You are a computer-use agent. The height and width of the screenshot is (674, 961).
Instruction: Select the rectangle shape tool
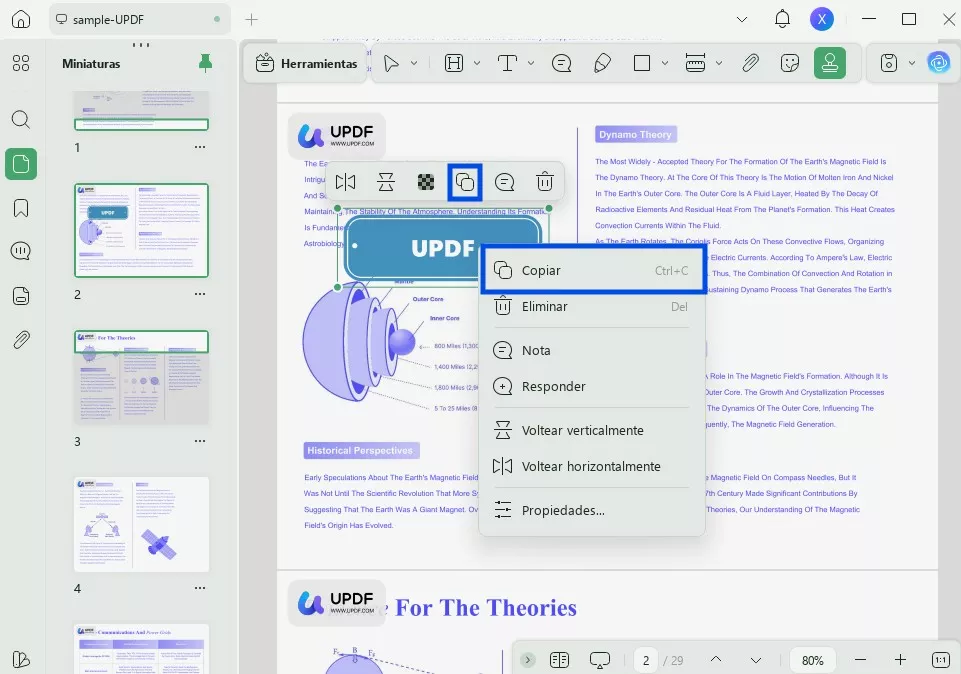[642, 63]
